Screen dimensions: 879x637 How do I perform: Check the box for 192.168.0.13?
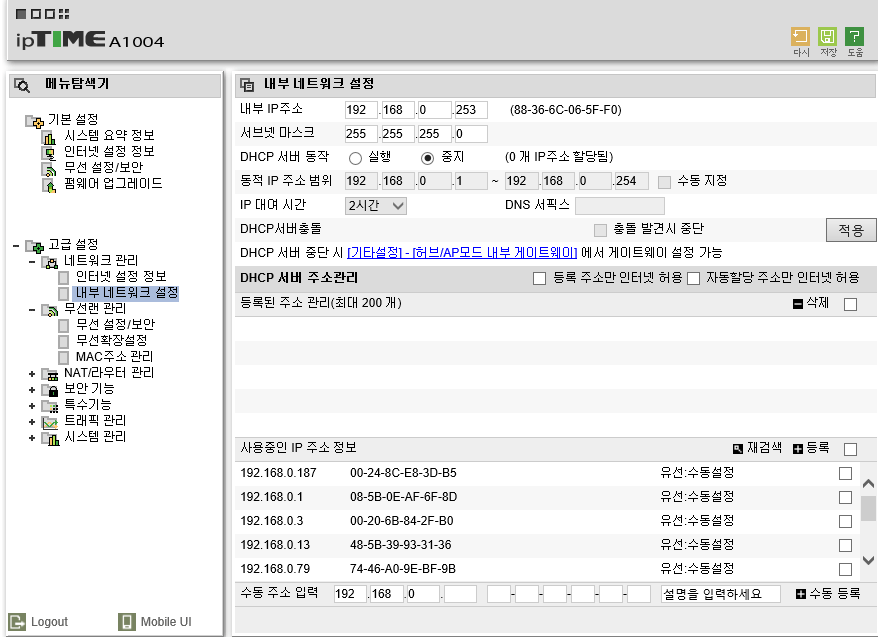pos(845,545)
